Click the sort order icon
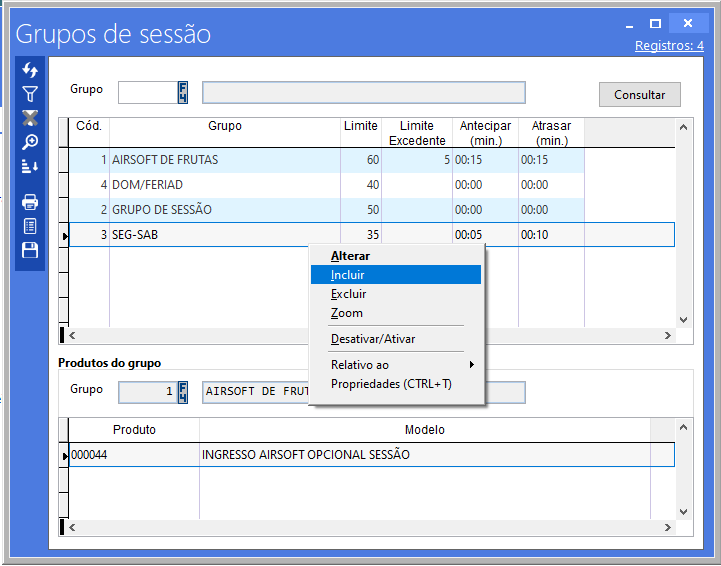The height and width of the screenshot is (566, 721). (30, 166)
